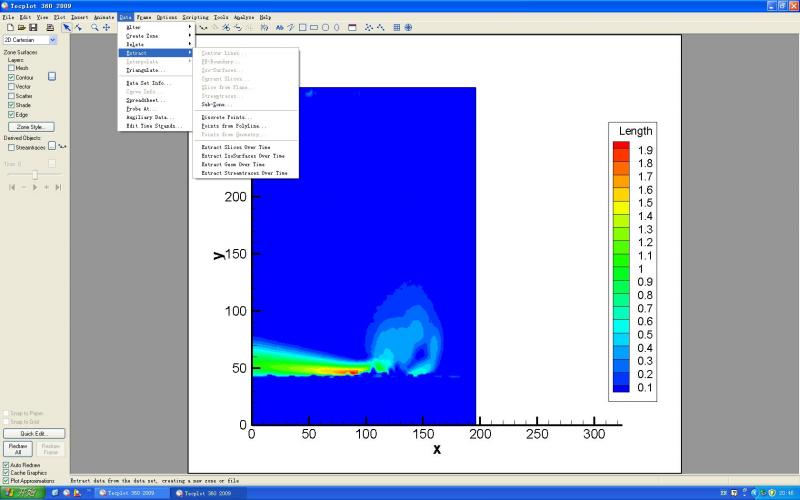Select the Selector arrow tool
The height and width of the screenshot is (500, 800).
66,28
